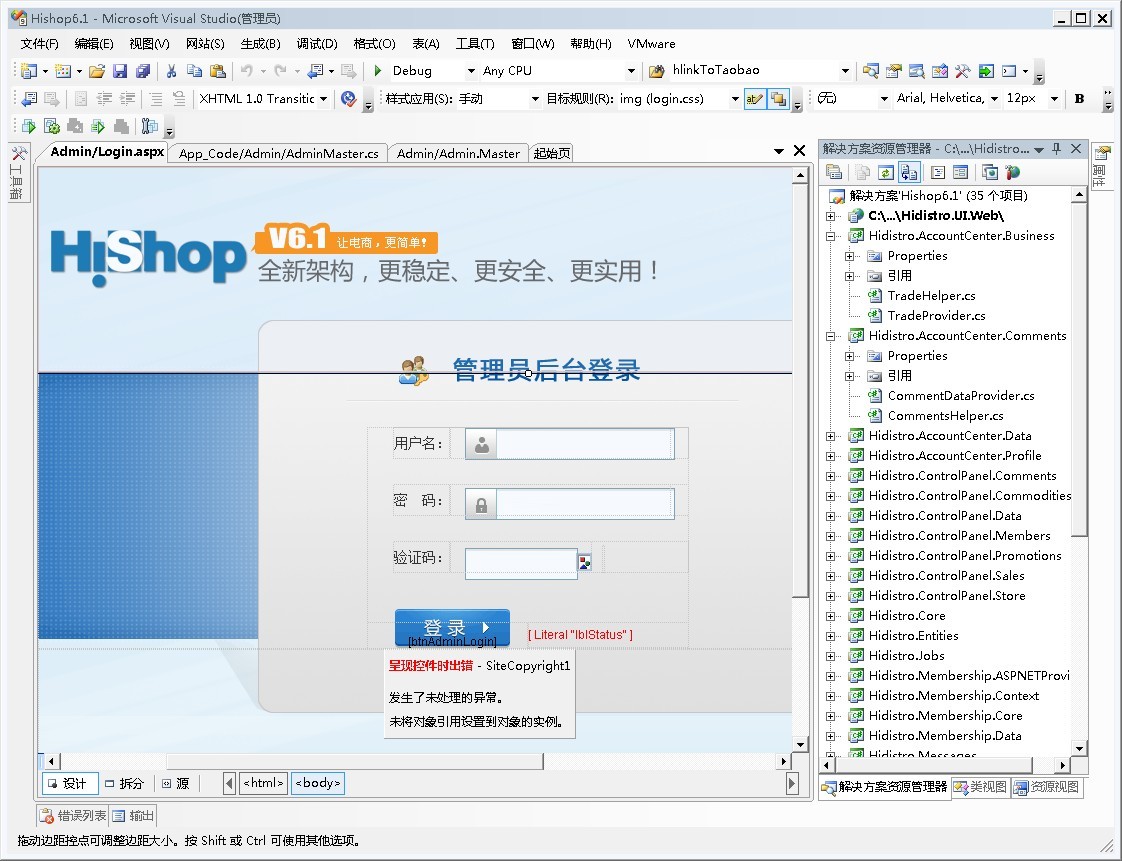Open the Toolbox hammer-and-wrench toolbar icon

tap(962, 71)
